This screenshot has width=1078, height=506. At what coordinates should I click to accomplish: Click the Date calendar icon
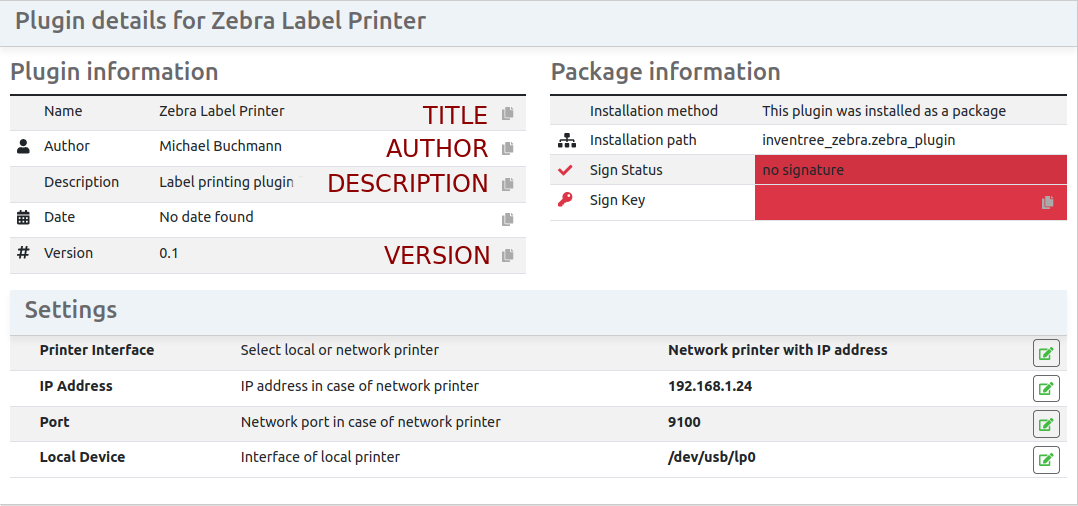[24, 217]
